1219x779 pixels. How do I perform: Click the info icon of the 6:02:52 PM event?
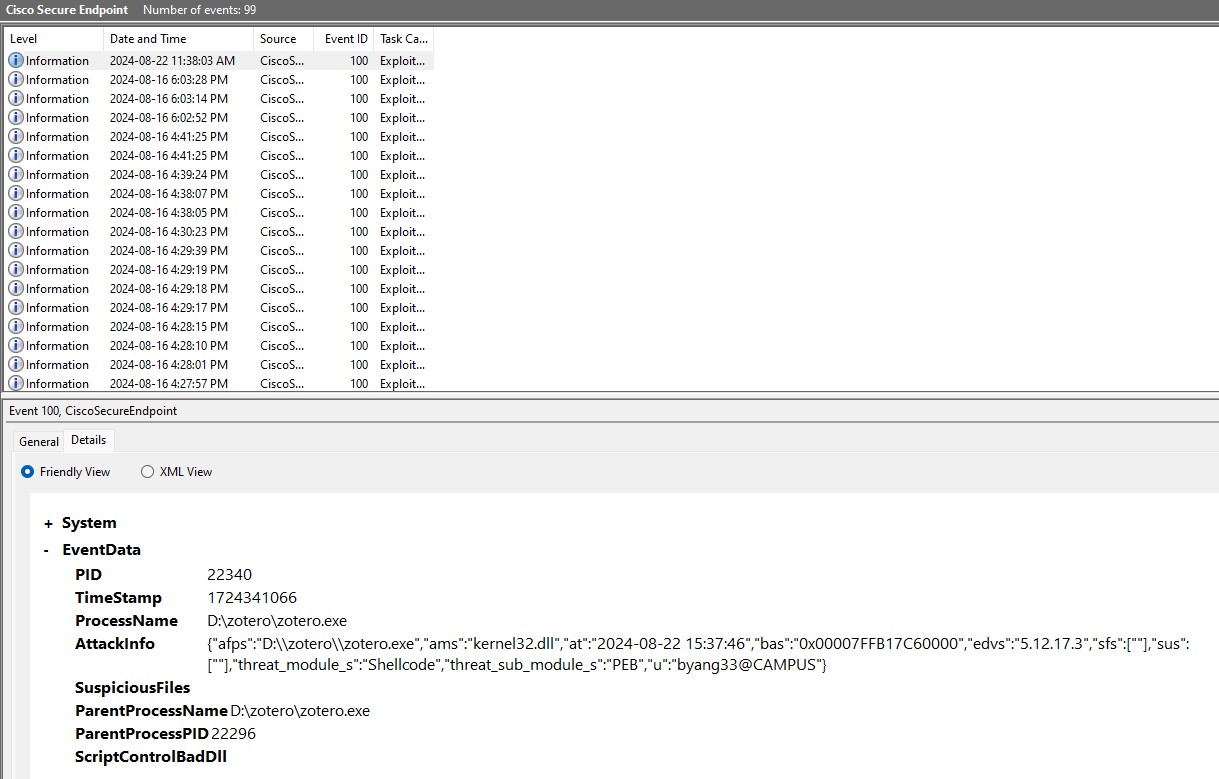tap(16, 118)
